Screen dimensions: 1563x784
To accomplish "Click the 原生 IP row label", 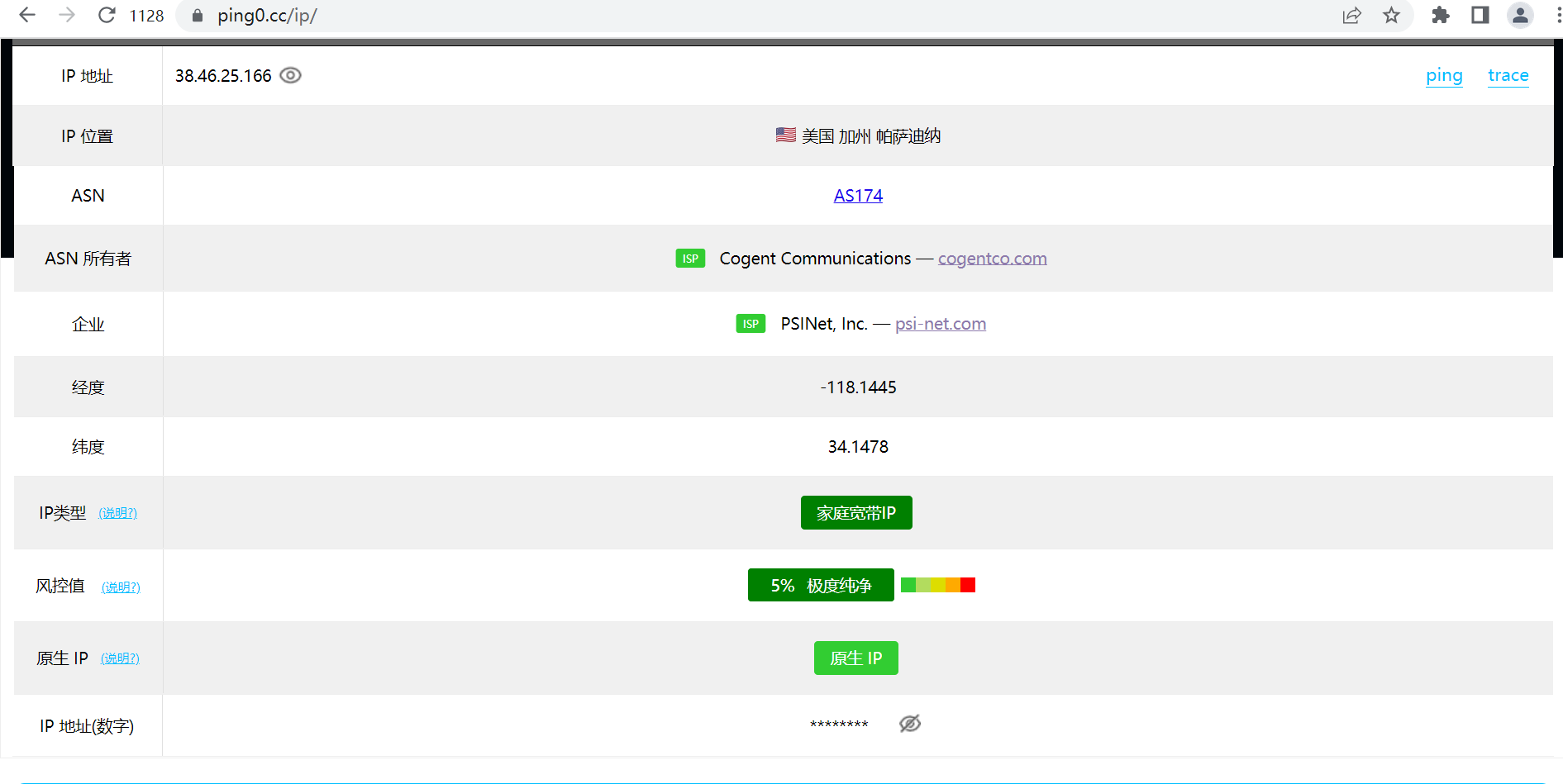I will click(x=62, y=658).
